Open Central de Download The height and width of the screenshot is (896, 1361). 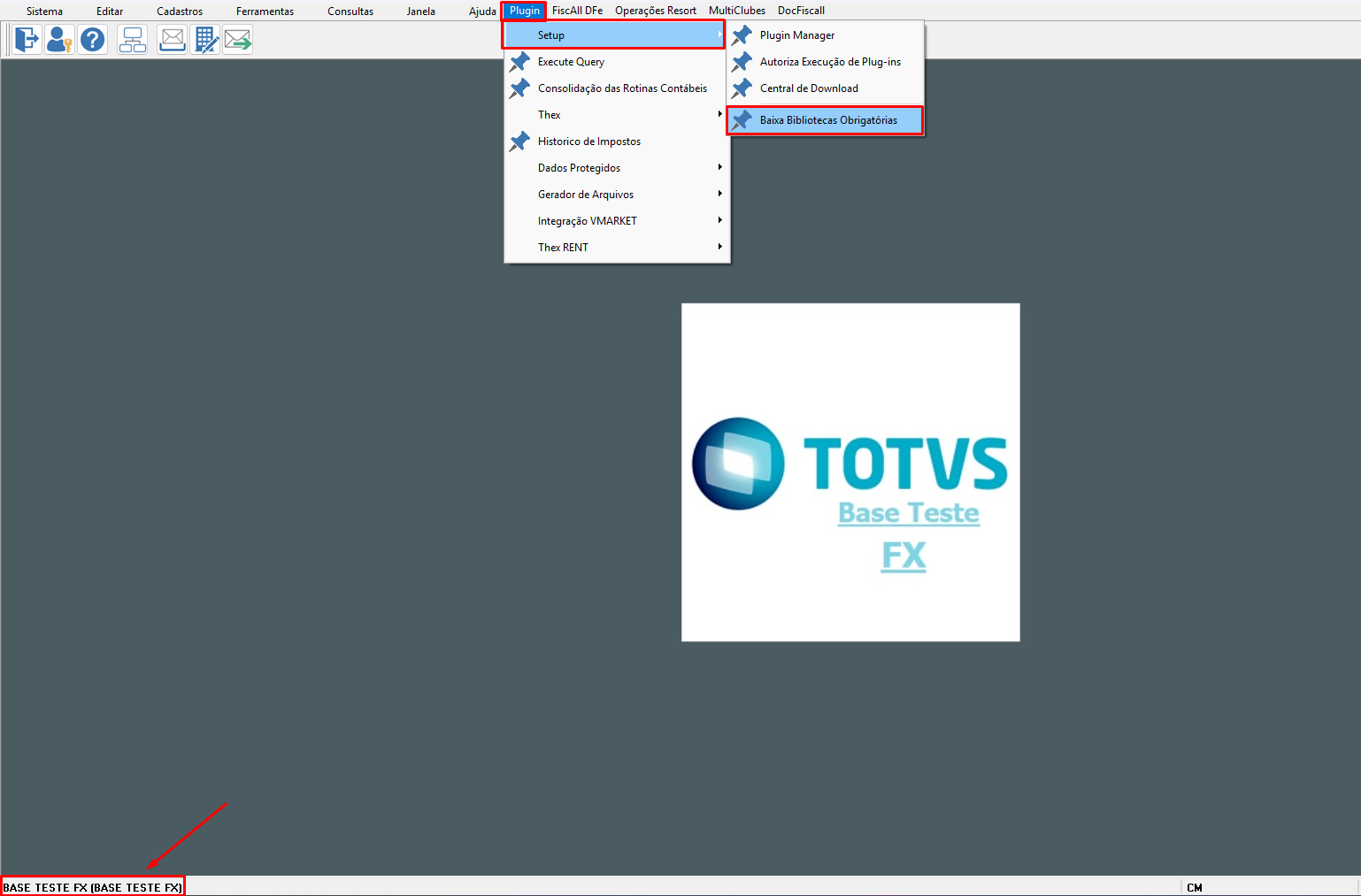point(826,88)
